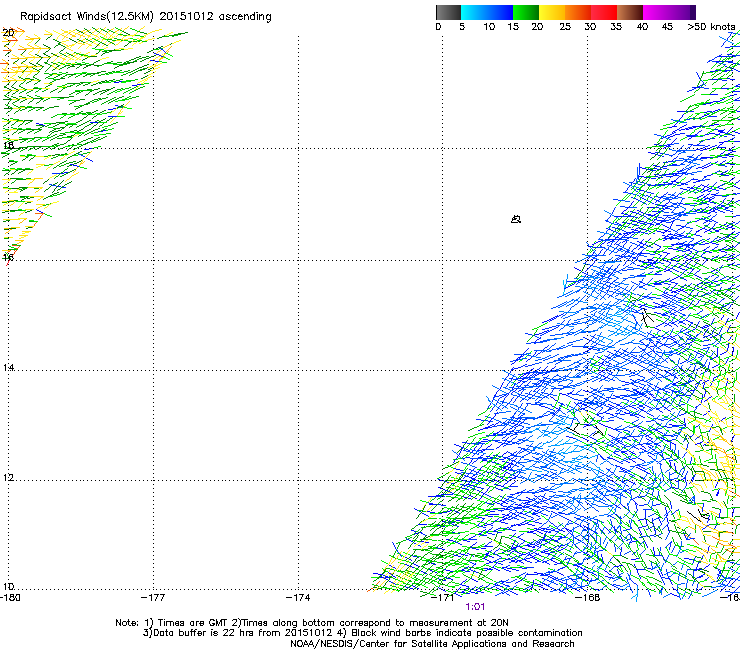The image size is (740, 650).
Task: Select the green 15-20 knots legend segment
Action: (526, 12)
